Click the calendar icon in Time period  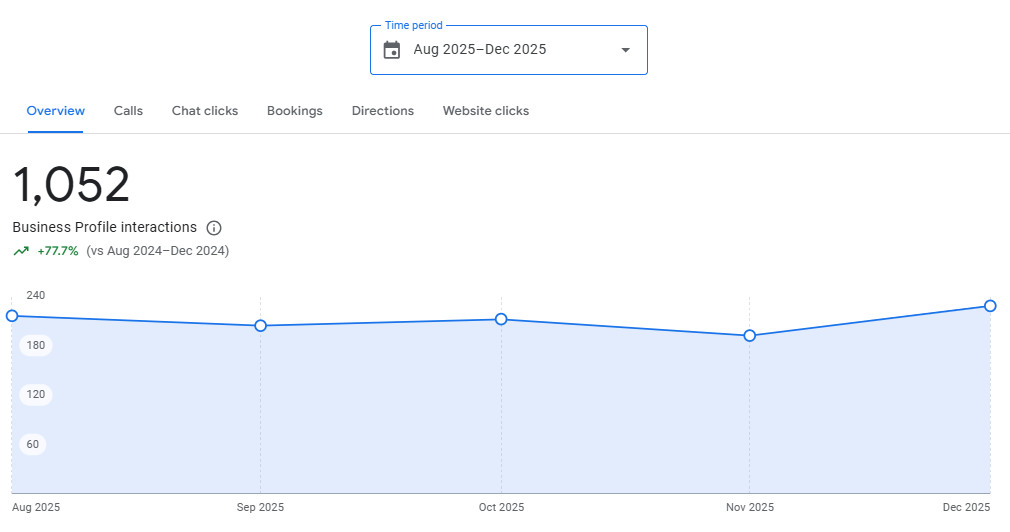[x=392, y=50]
